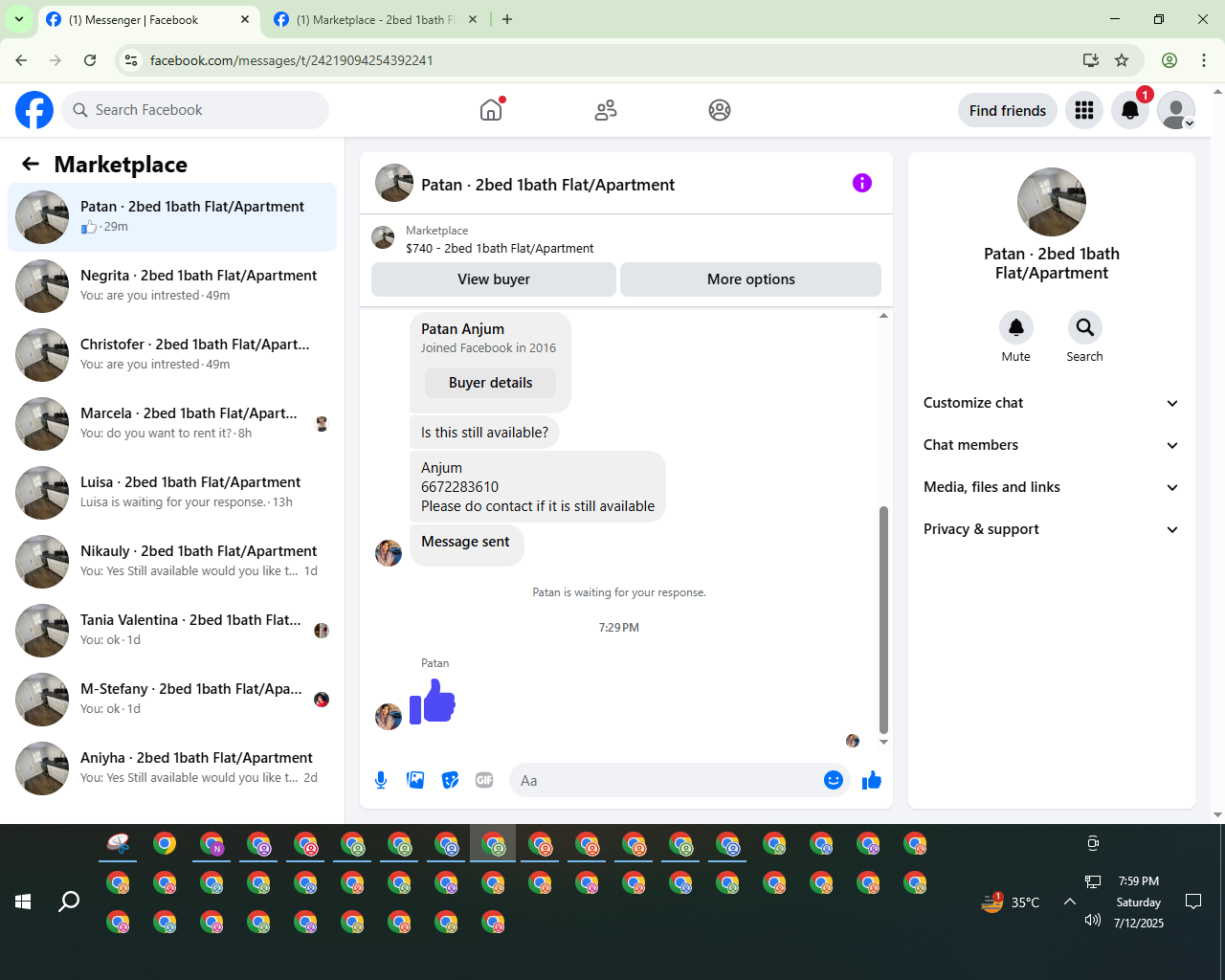Image resolution: width=1225 pixels, height=980 pixels.
Task: Switch to Messenger | Facebook tab
Action: click(x=148, y=19)
